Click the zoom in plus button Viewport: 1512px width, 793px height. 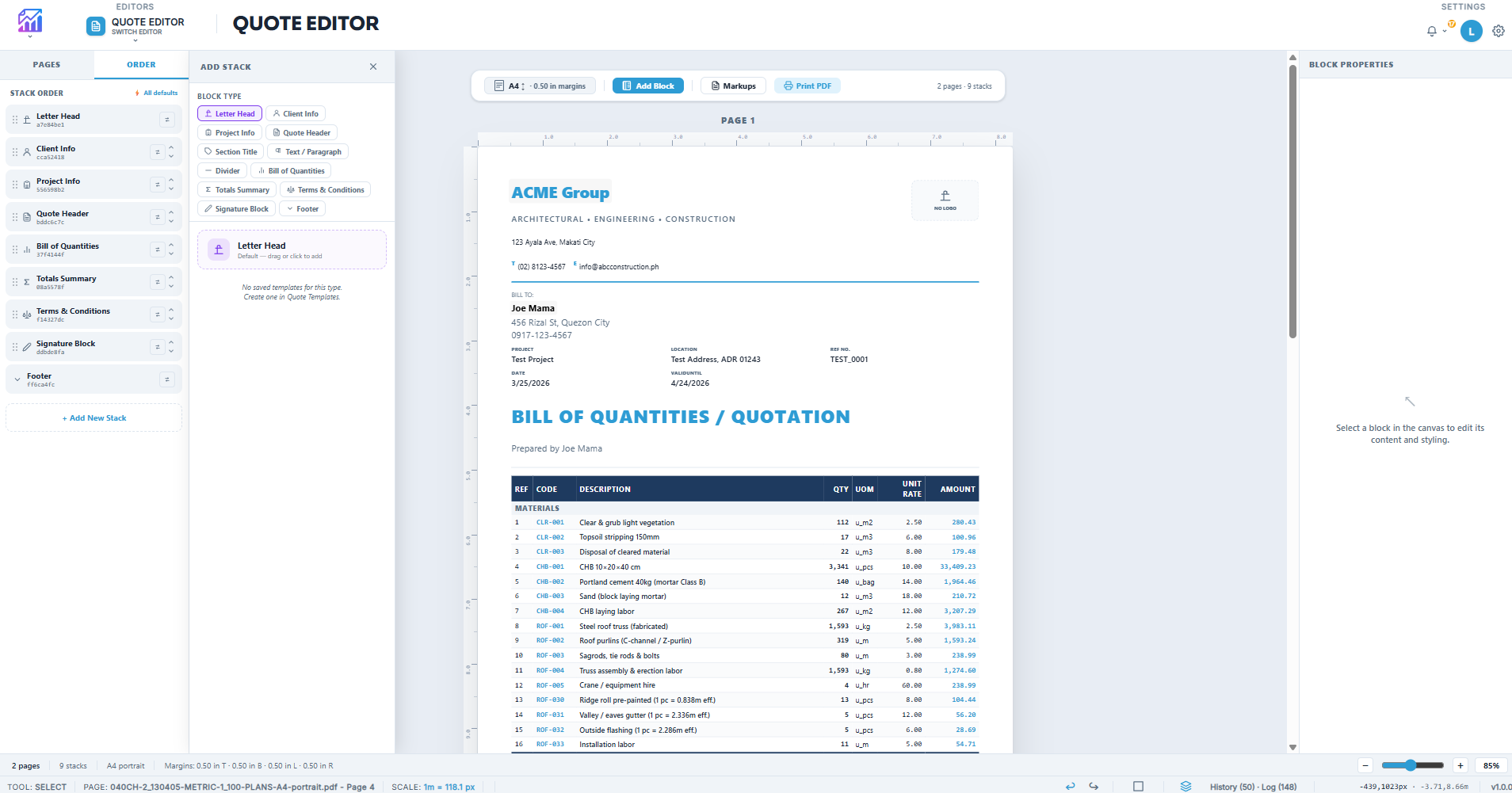[x=1460, y=765]
